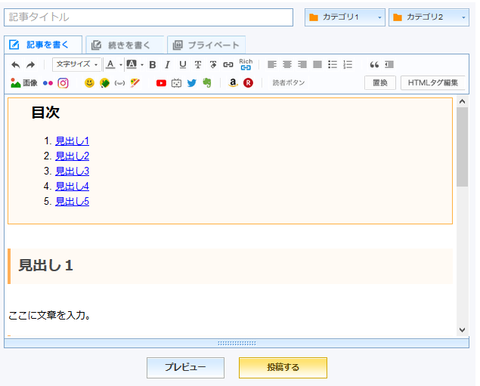Screen dimensions: 480x386
Task: Follow the 見出し2 table-of-contents link
Action: click(x=72, y=156)
